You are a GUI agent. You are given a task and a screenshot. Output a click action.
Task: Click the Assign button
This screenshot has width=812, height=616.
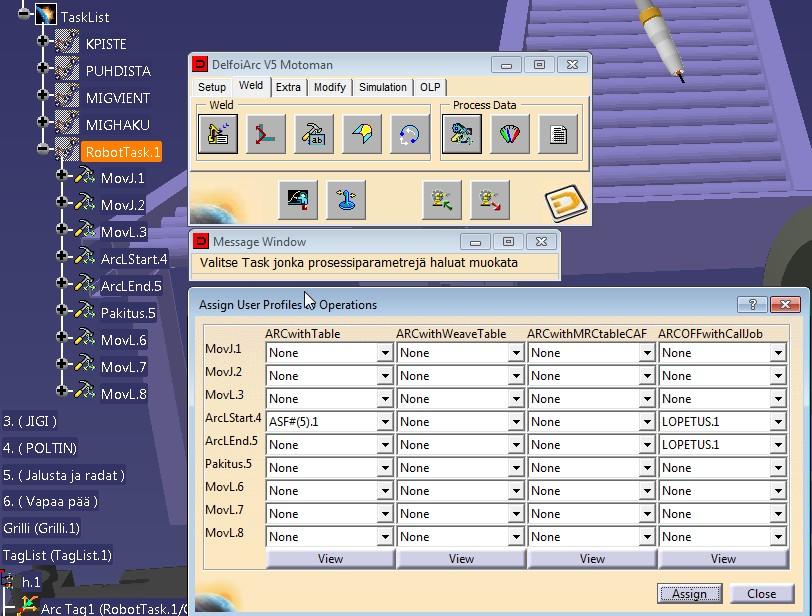689,594
